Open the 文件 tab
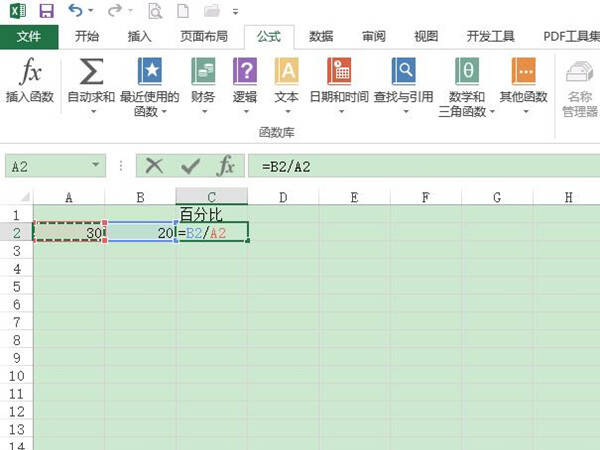Viewport: 600px width, 450px height. (29, 37)
